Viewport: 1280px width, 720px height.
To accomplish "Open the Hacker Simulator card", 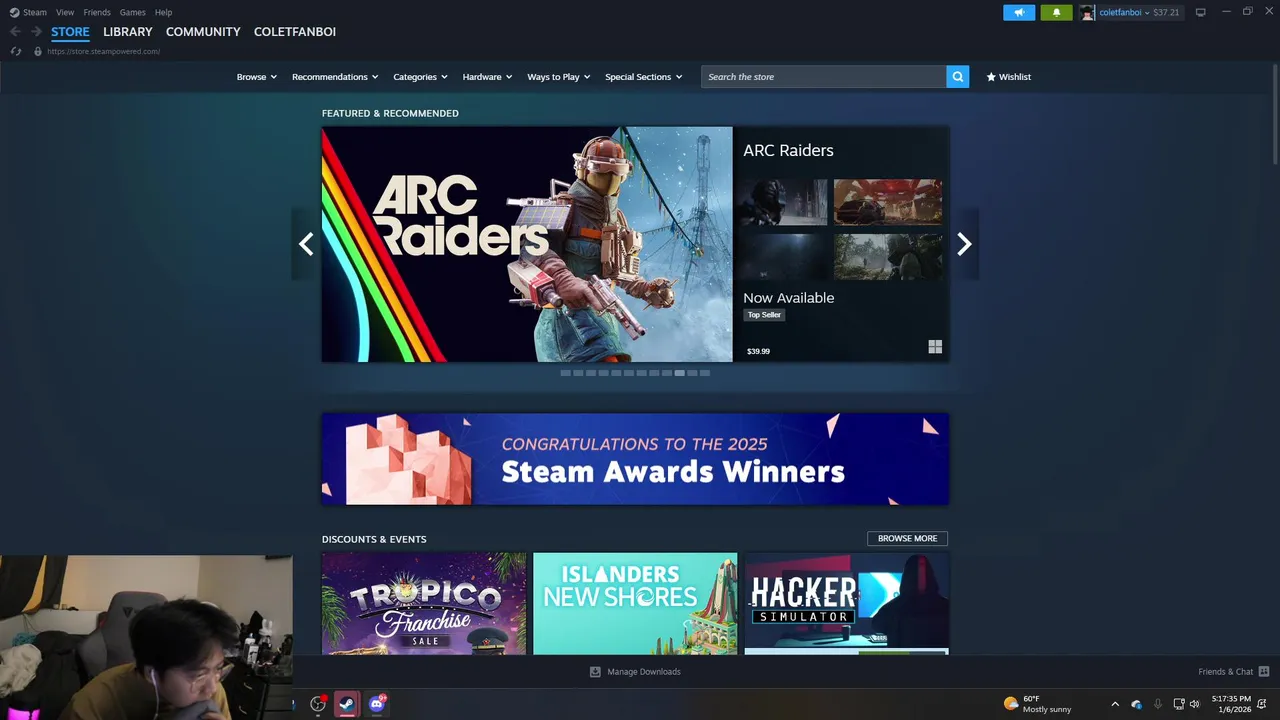I will click(847, 604).
